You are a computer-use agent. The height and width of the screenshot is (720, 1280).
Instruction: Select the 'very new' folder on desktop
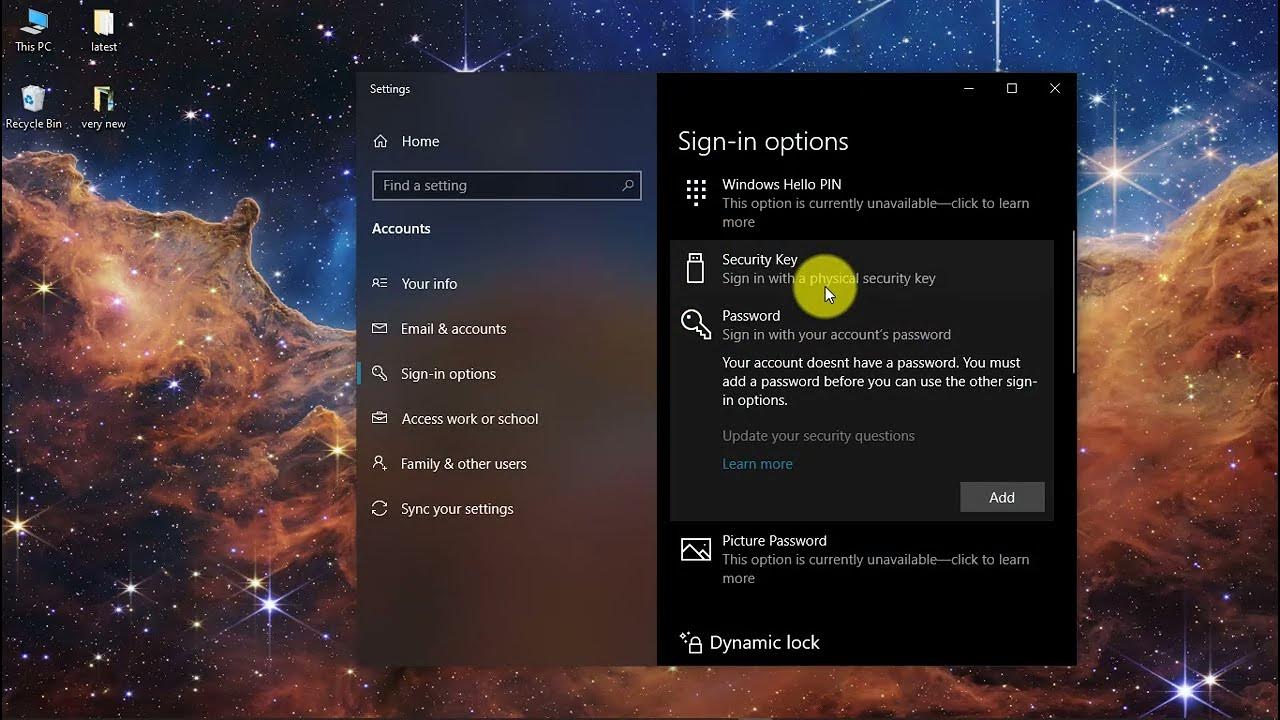click(x=104, y=107)
